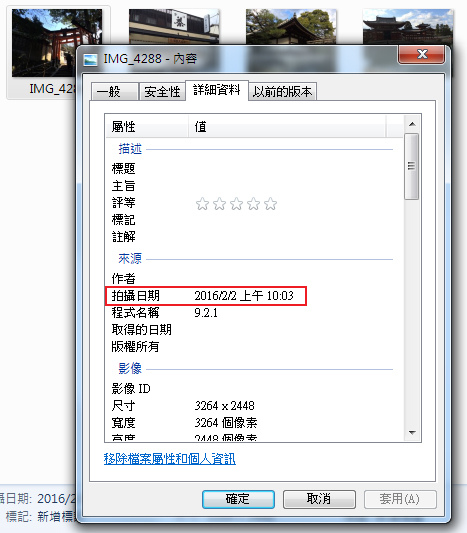Open the 安全性 tab
Viewport: 467px width, 533px height.
click(162, 92)
